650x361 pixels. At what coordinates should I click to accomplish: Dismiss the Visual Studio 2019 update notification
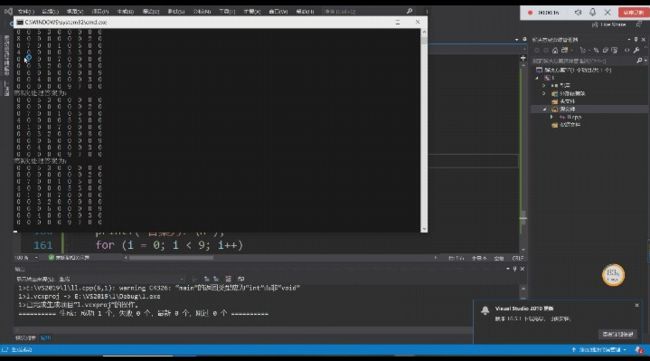pyautogui.click(x=637, y=305)
